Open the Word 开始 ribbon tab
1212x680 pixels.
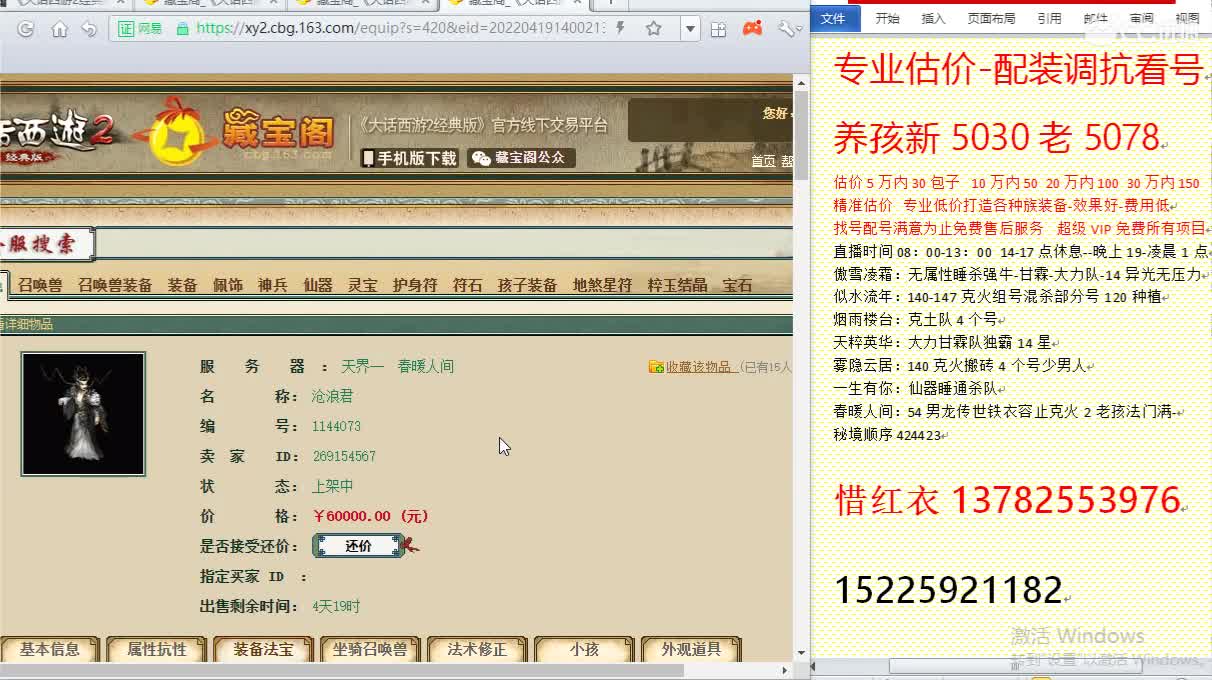(887, 18)
